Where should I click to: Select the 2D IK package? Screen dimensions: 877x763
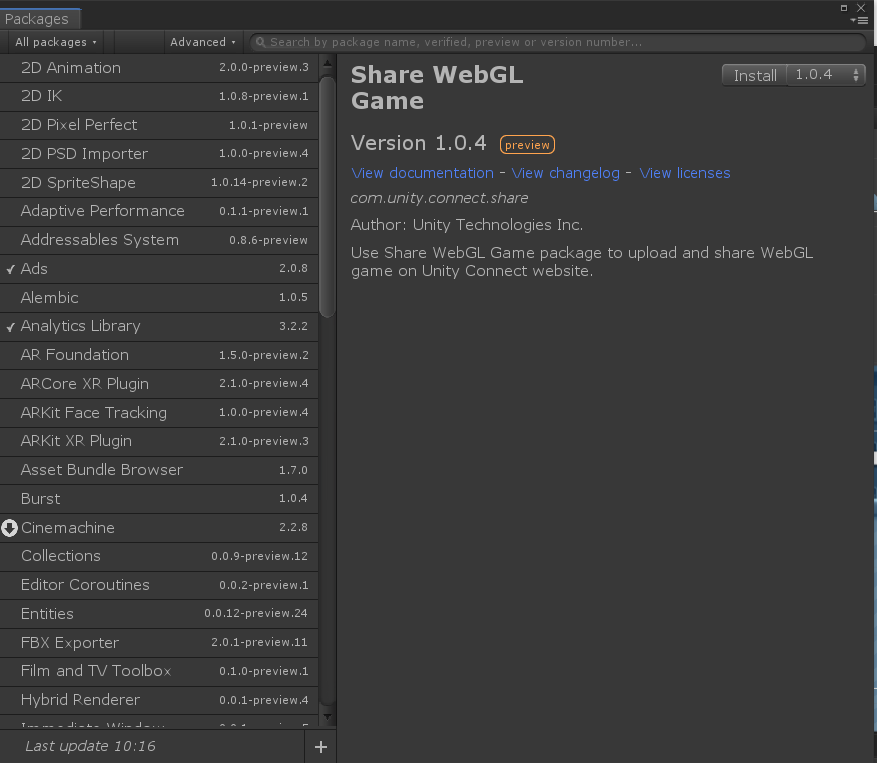point(159,96)
